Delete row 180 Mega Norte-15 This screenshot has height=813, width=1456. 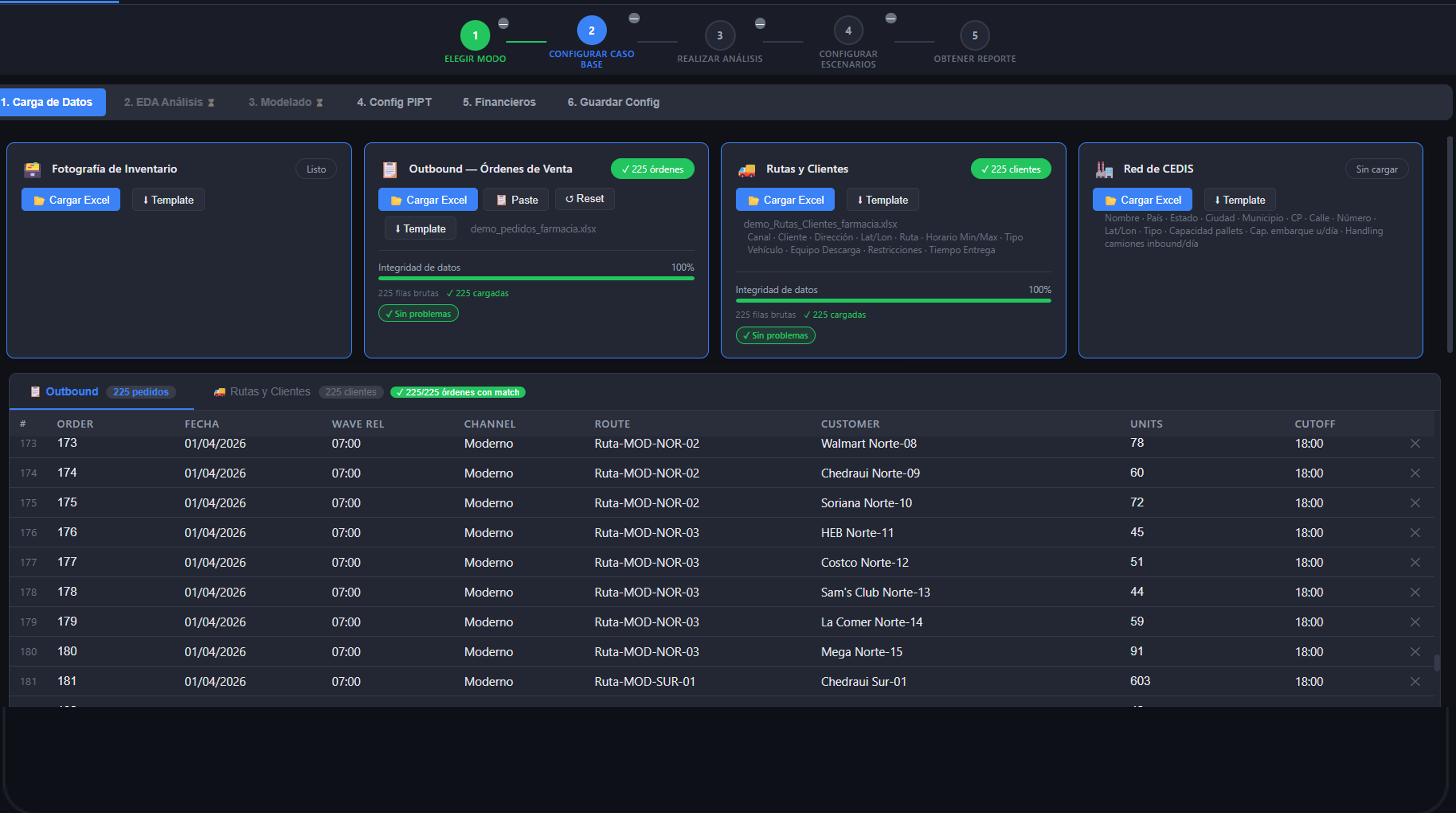point(1415,651)
